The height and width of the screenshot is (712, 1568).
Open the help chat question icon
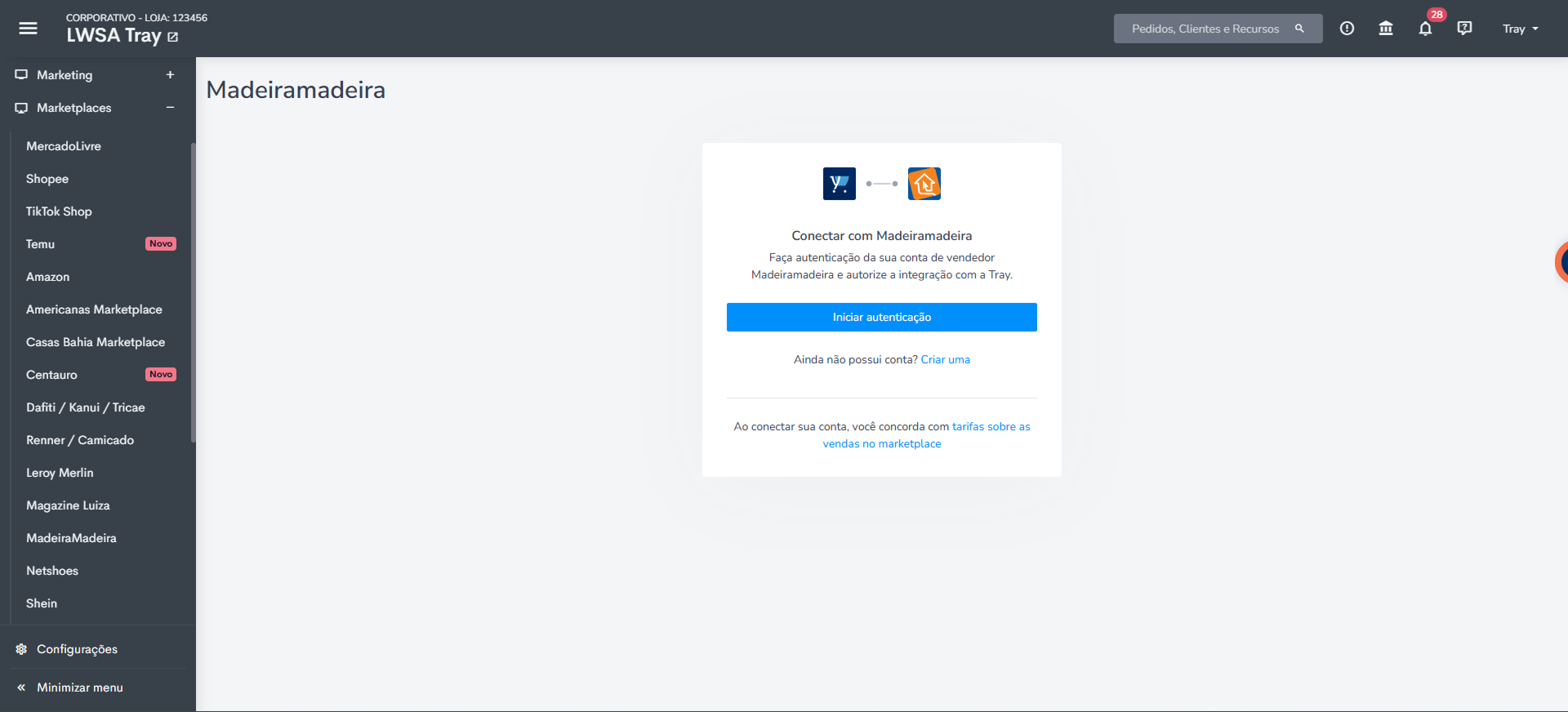(1464, 29)
